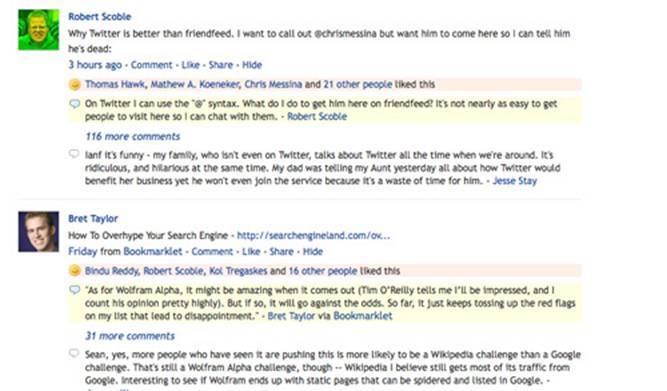
Task: Click the comment bubble icon beside the Wikipedia challenge comment
Action: 74,353
